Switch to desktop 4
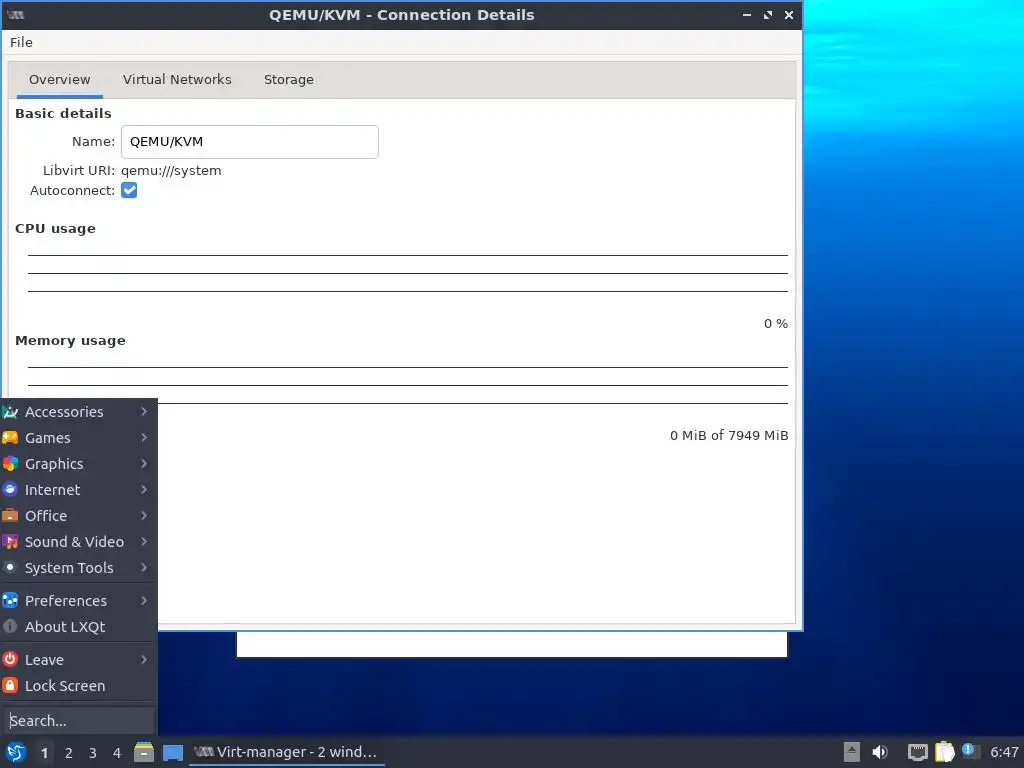Screen dimensions: 1024x768 click(117, 753)
